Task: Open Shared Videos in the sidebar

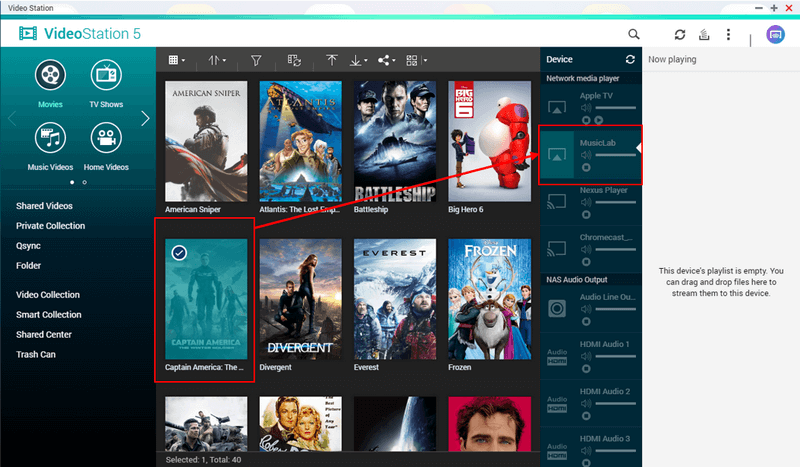Action: (x=44, y=206)
